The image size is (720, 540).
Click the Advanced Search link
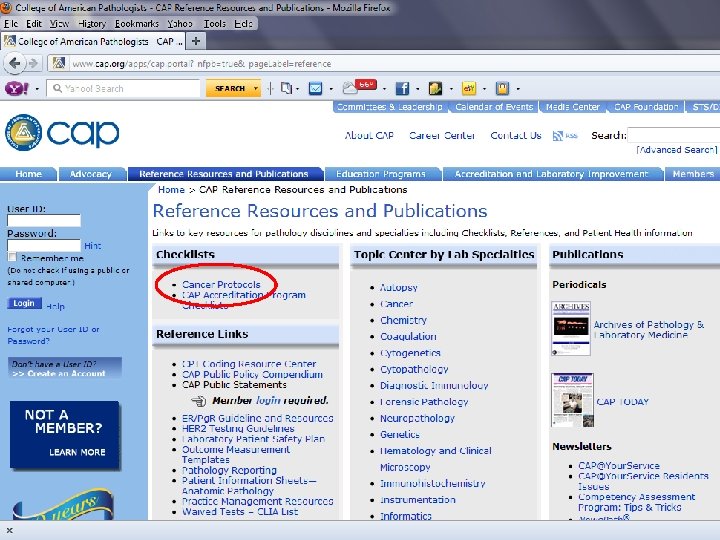(676, 150)
